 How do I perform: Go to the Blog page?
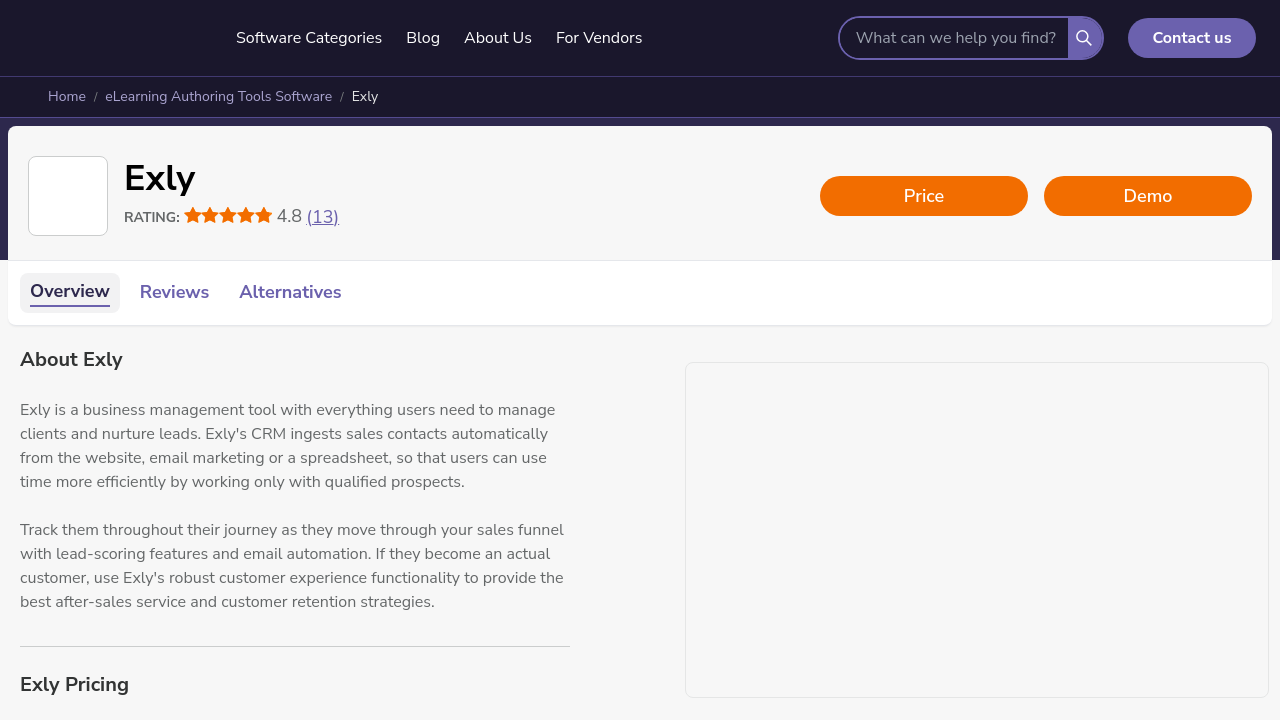(x=423, y=38)
